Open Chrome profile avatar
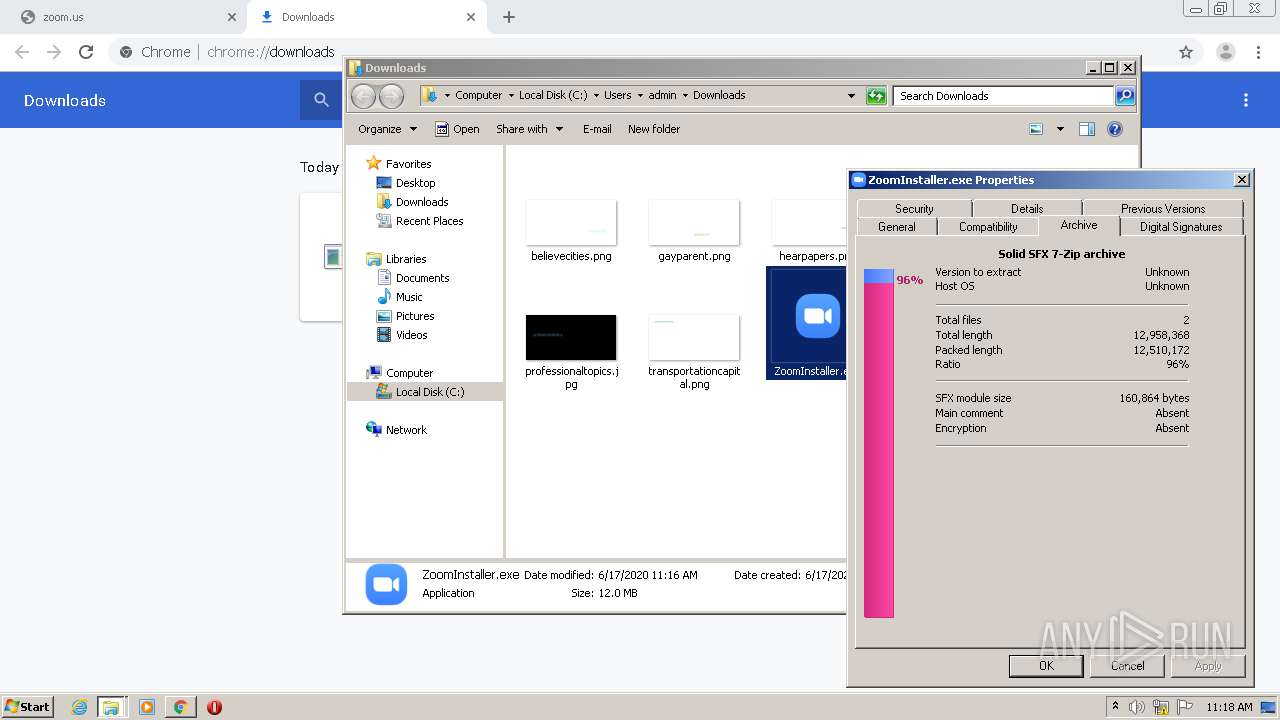The width and height of the screenshot is (1280, 720). tap(1225, 52)
